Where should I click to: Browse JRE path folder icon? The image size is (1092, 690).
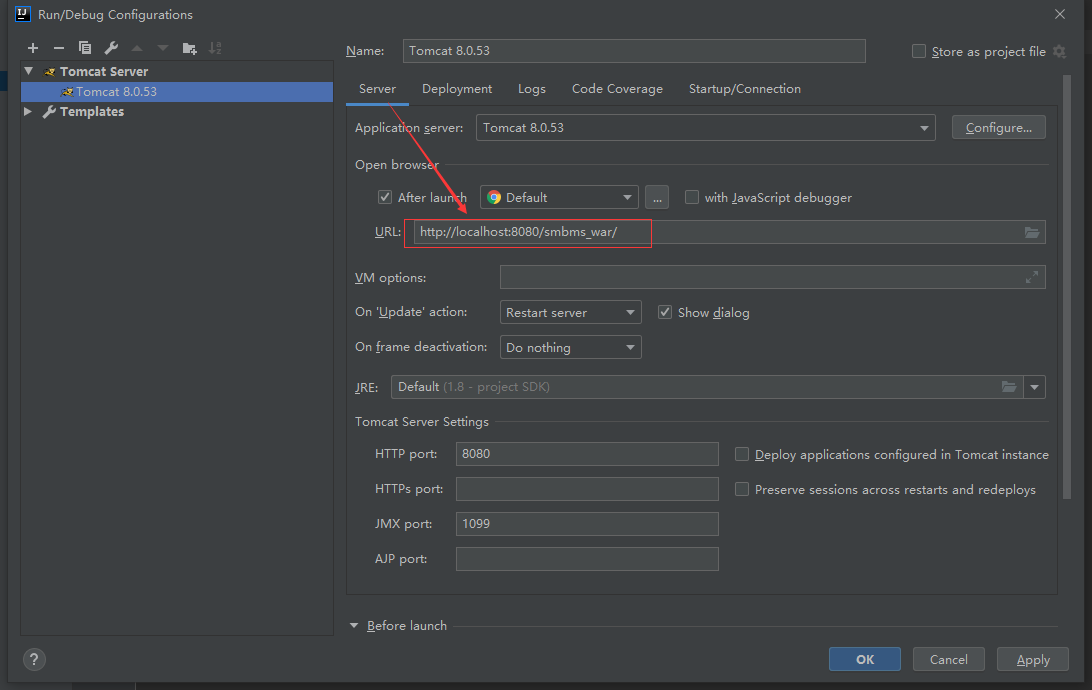tap(1008, 387)
